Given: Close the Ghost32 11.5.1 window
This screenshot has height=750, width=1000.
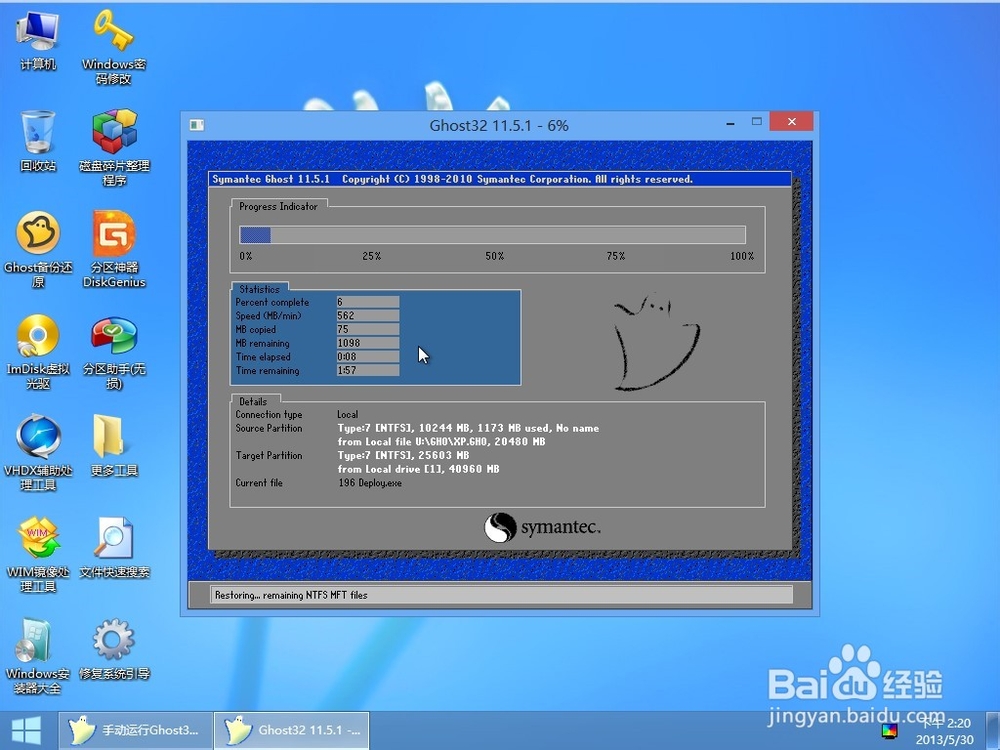Looking at the screenshot, I should [791, 121].
